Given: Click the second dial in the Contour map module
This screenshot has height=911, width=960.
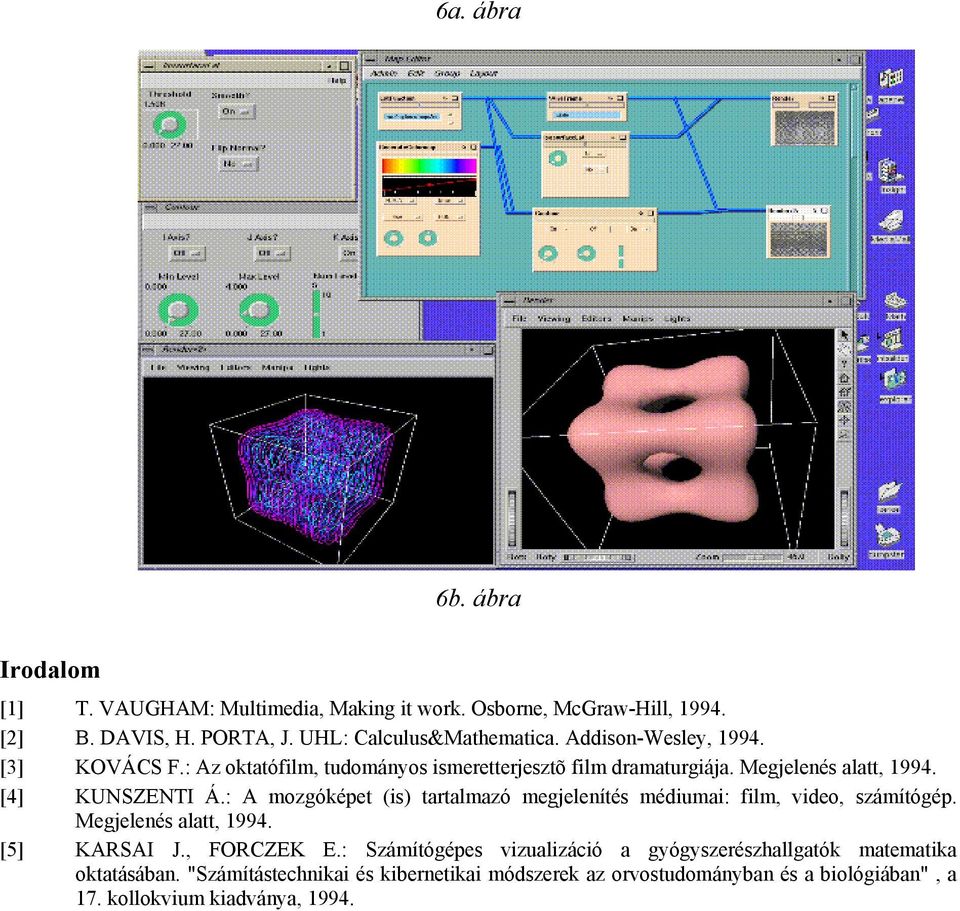Looking at the screenshot, I should point(587,253).
